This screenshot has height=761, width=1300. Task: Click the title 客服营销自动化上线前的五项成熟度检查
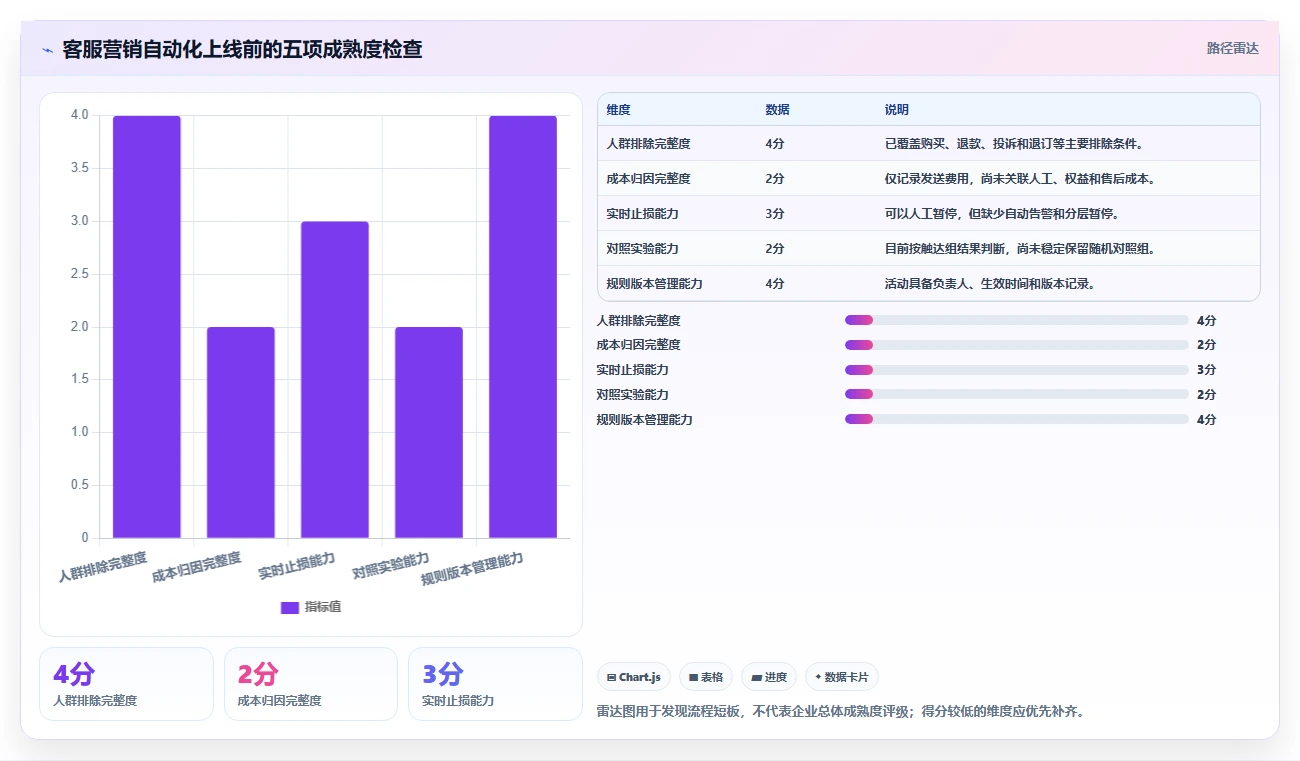242,49
